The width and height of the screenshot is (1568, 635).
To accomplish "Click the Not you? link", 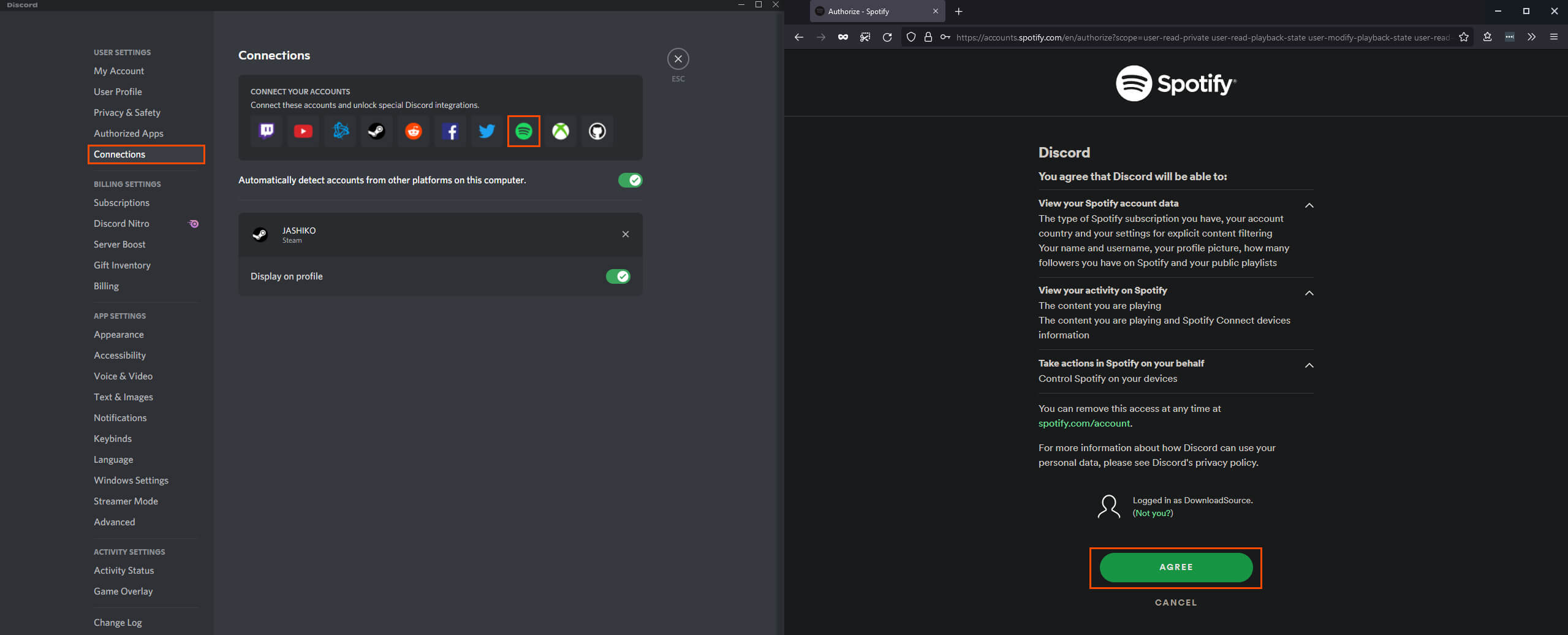I will pos(1153,514).
